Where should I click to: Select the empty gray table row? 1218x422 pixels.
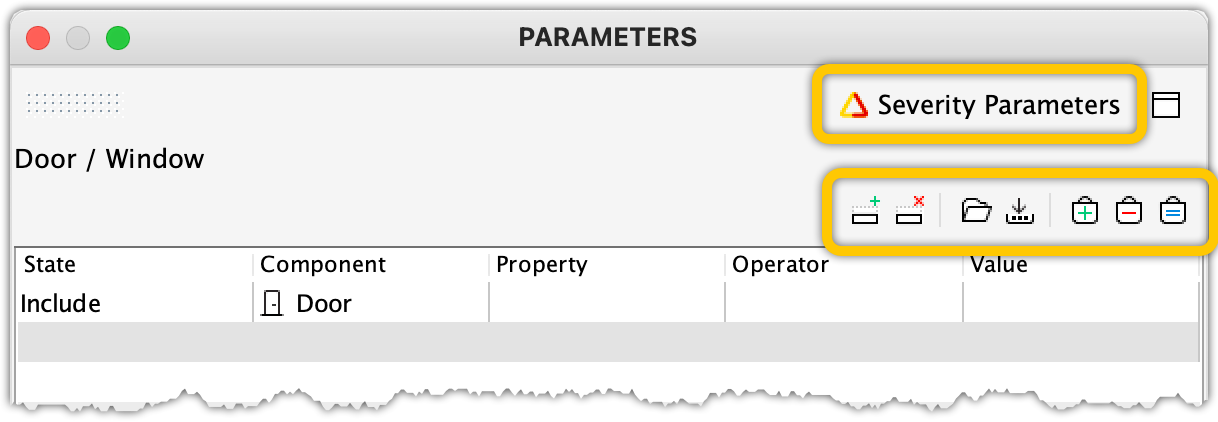coord(608,342)
